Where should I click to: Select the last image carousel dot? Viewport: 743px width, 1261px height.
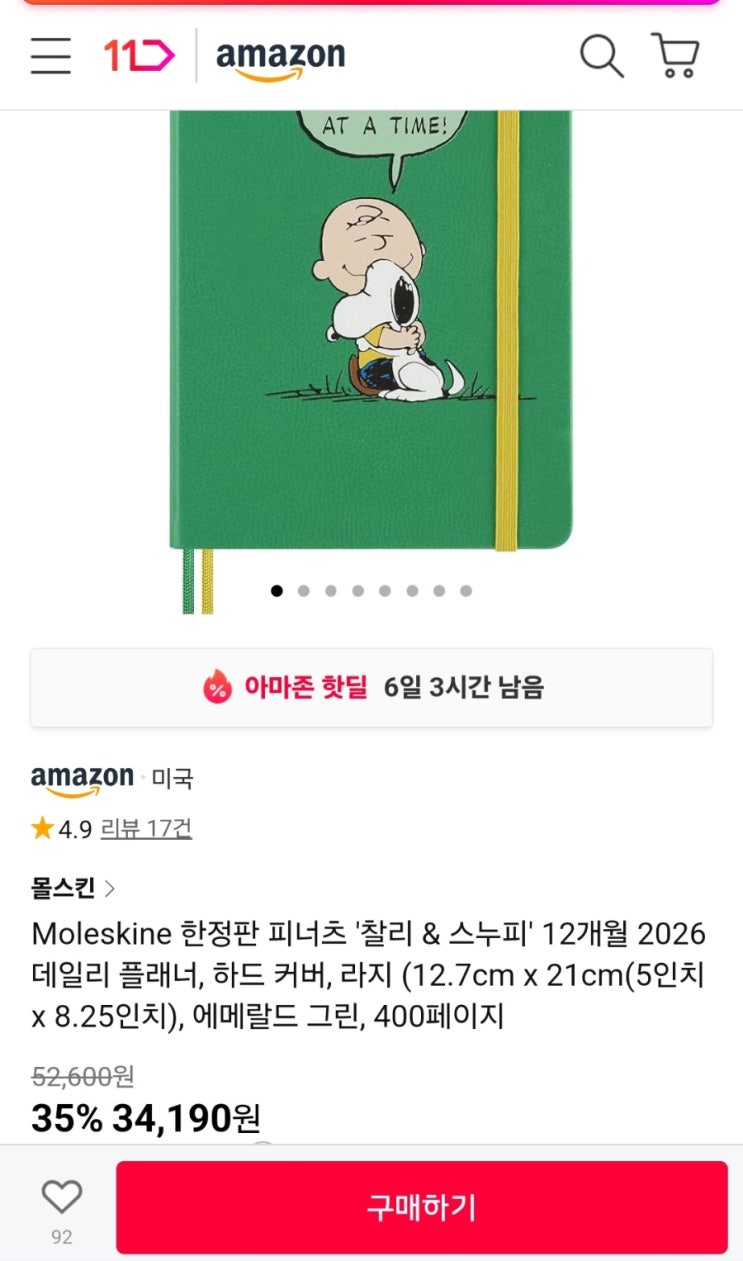(466, 591)
